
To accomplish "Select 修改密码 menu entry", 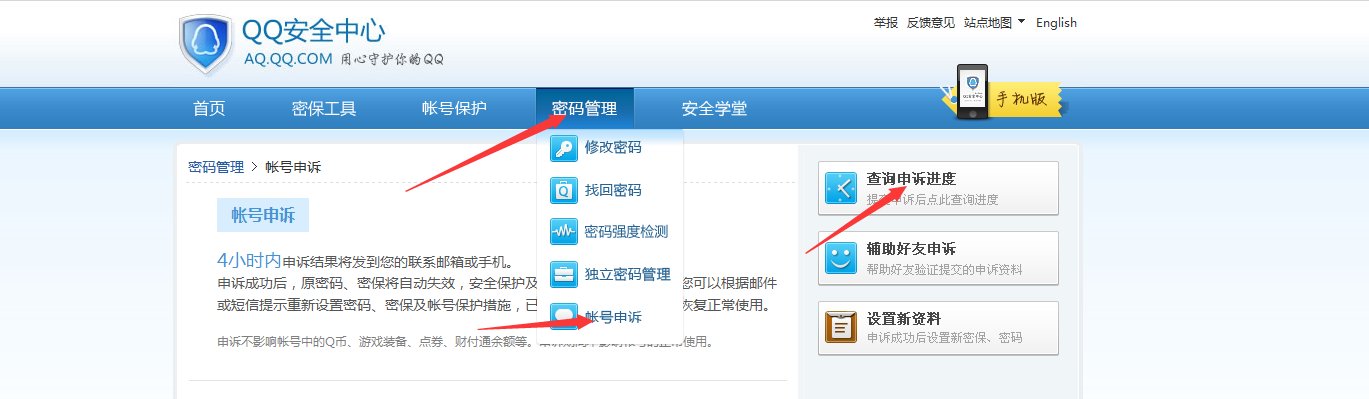I will pyautogui.click(x=613, y=148).
